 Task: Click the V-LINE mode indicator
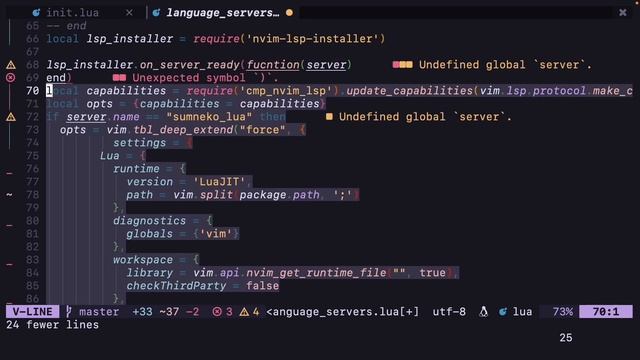(x=33, y=312)
